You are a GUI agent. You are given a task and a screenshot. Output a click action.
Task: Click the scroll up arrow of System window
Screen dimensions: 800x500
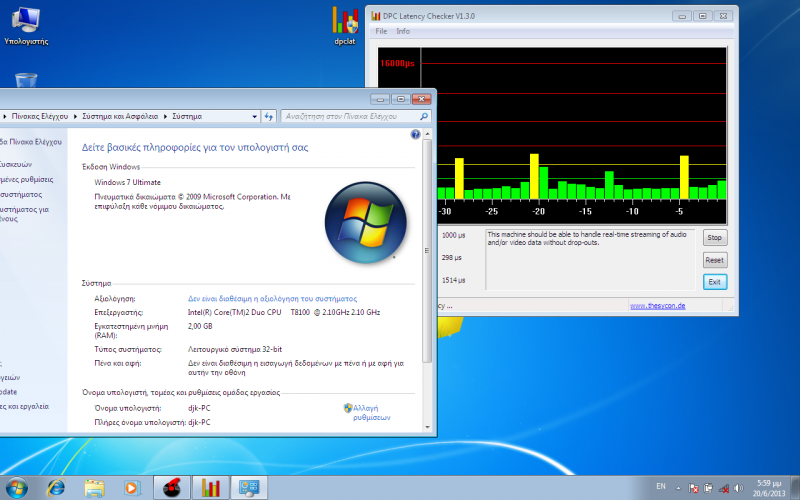[428, 134]
